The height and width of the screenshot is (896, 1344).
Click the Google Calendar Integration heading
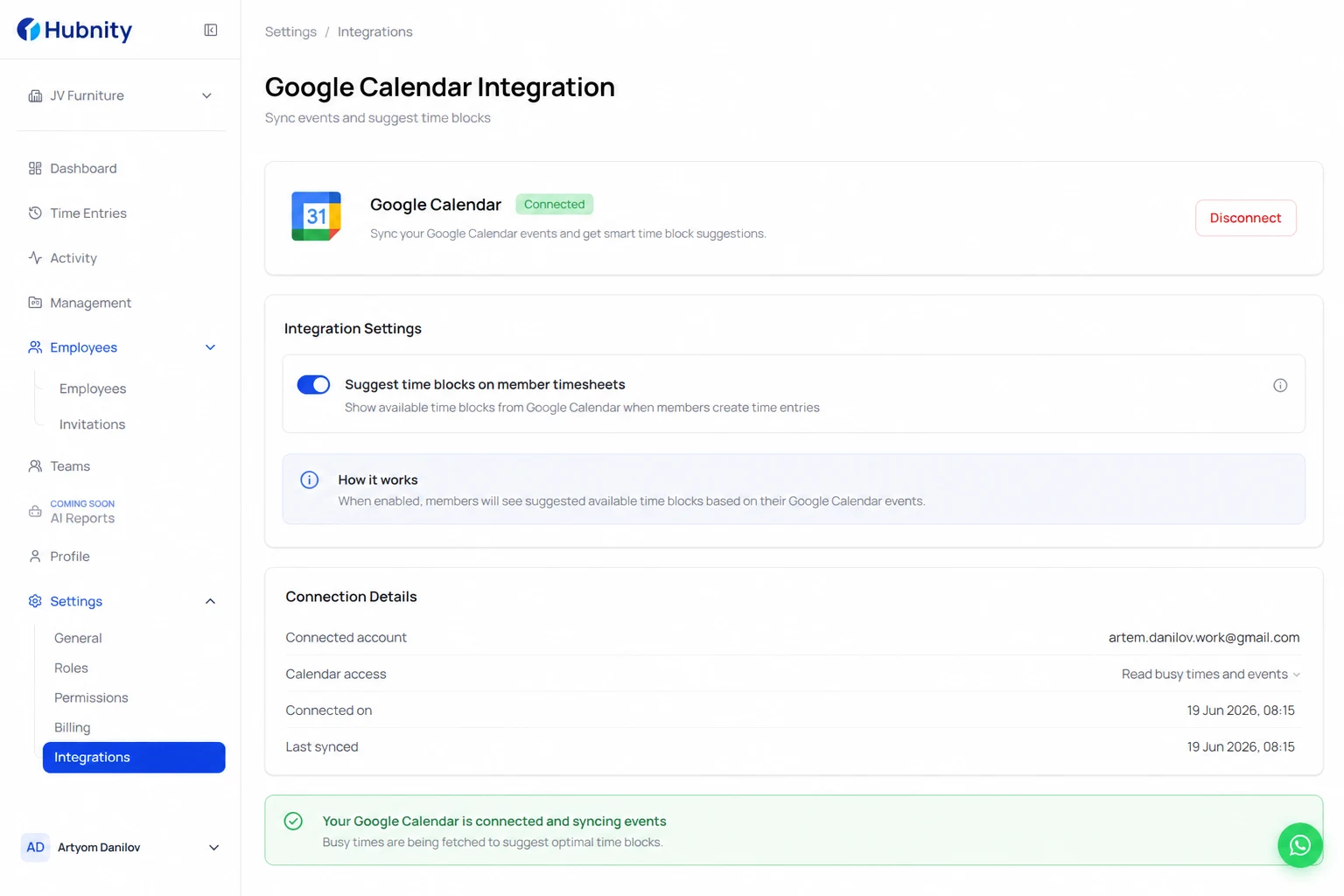[x=440, y=87]
